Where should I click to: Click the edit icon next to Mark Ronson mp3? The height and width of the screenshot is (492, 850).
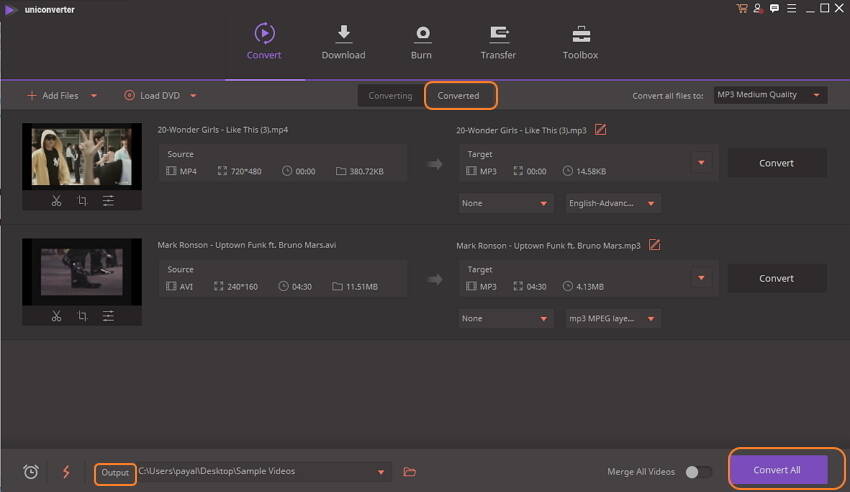coord(654,245)
